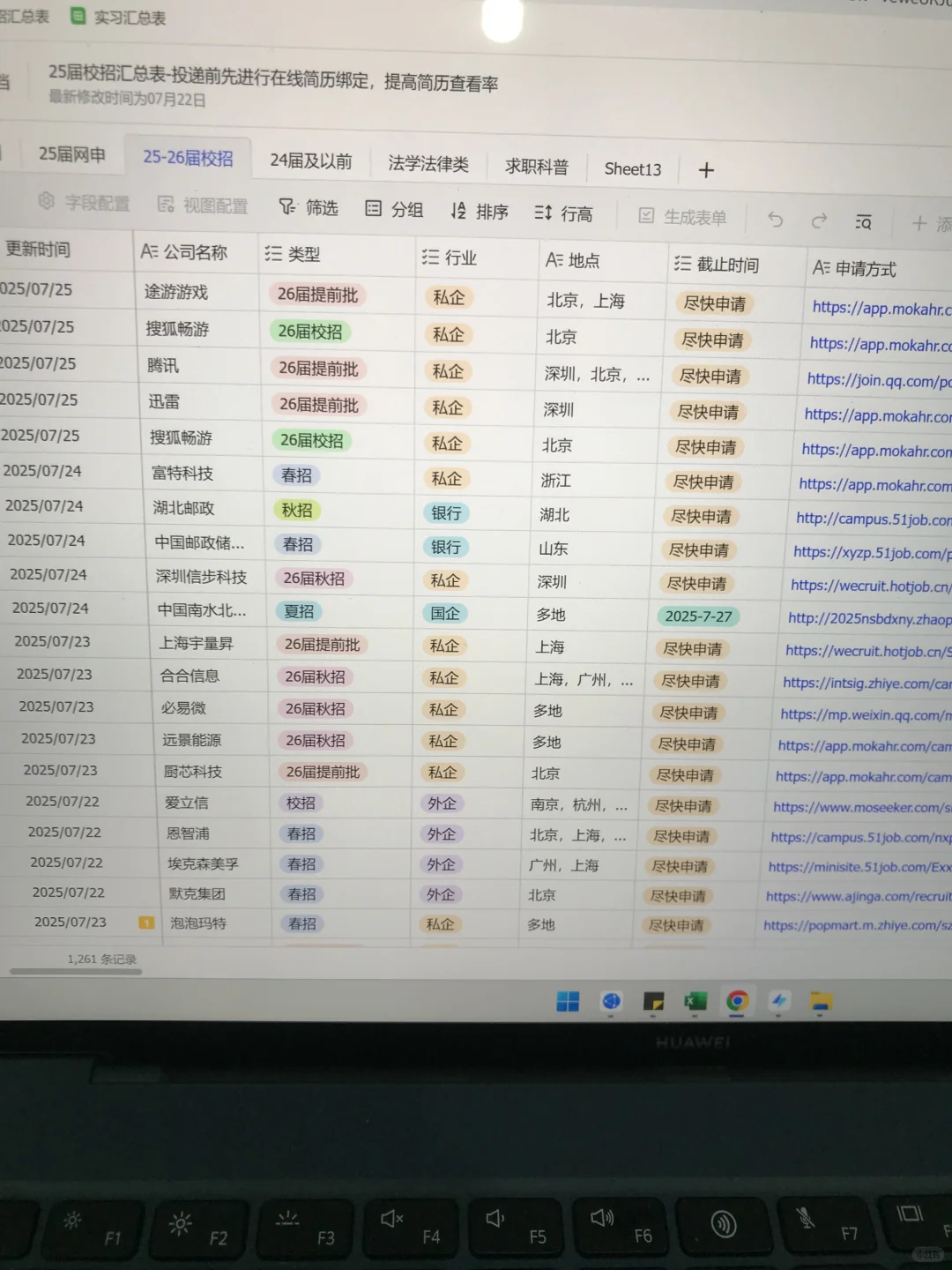Open 视图配置 view settings
This screenshot has height=1270, width=952.
pos(202,205)
